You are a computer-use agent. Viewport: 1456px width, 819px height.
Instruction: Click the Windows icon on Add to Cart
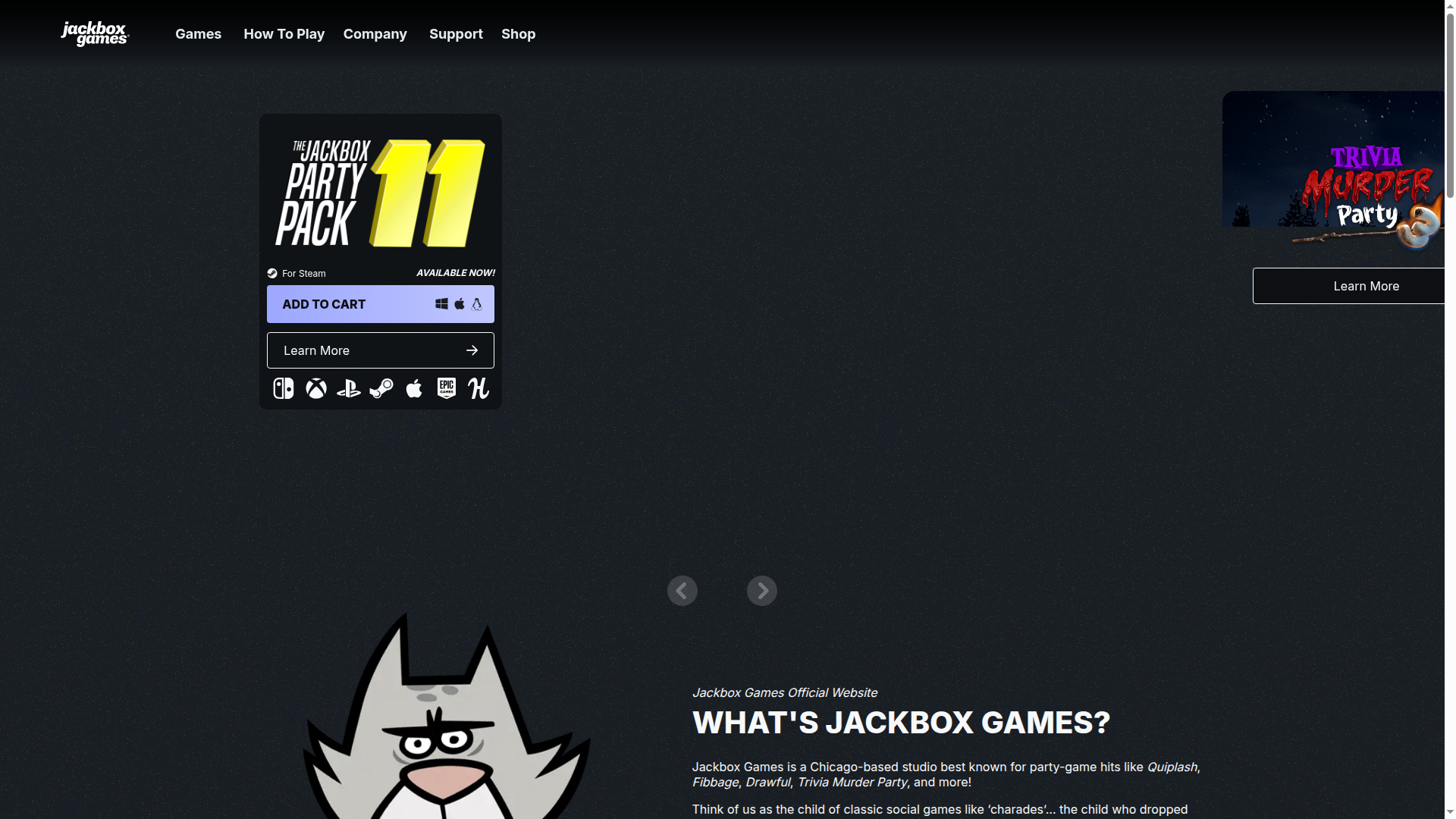[441, 303]
